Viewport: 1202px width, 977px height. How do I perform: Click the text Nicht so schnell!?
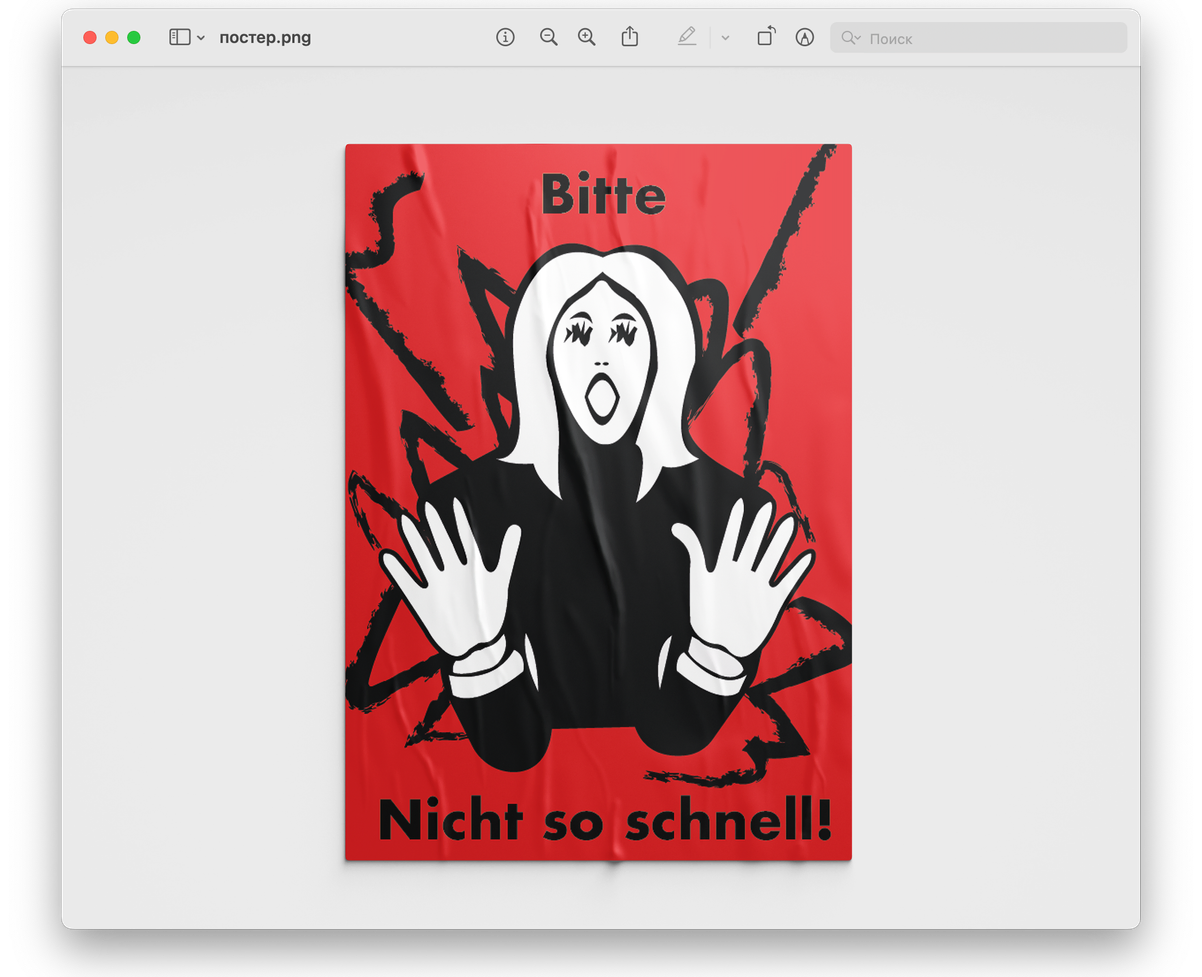[x=604, y=821]
